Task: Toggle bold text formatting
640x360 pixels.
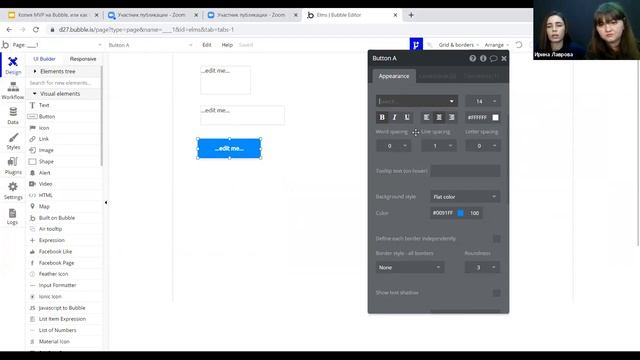Action: click(382, 118)
